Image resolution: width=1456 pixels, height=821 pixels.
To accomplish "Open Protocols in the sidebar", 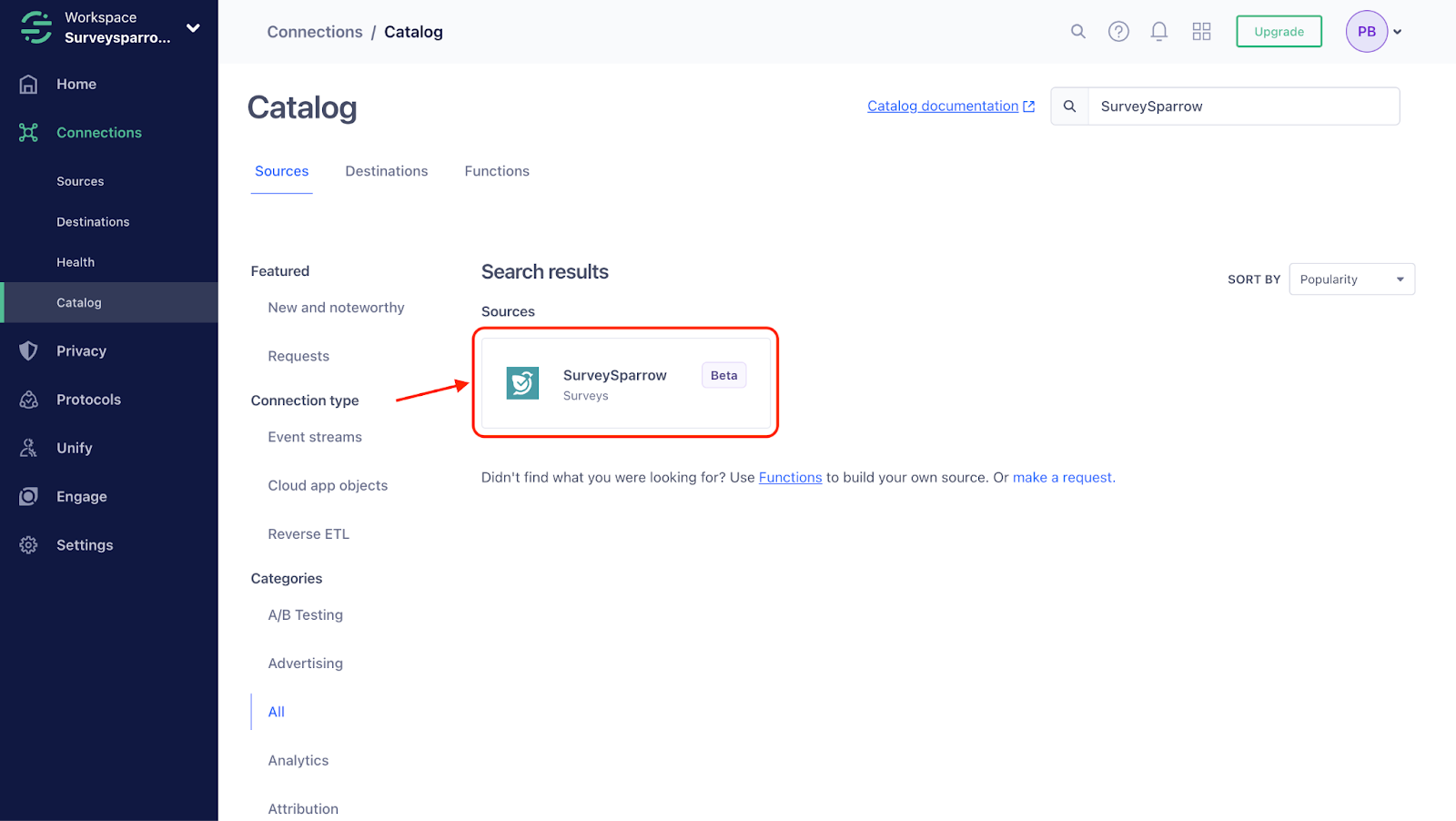I will point(88,400).
